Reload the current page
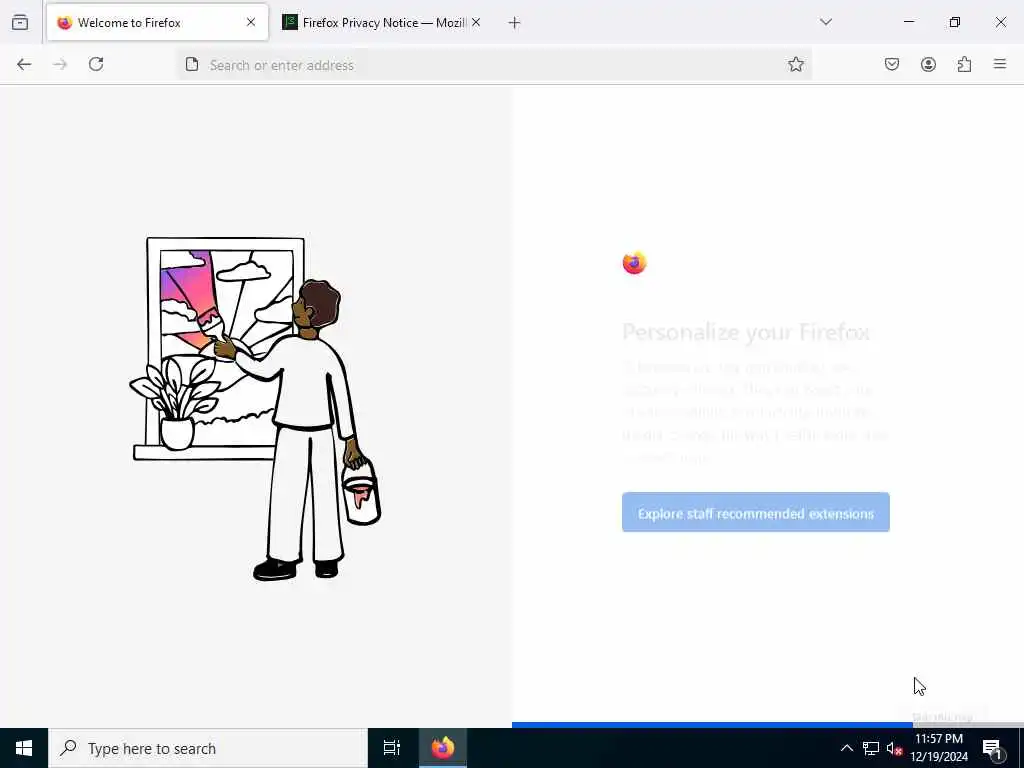This screenshot has width=1024, height=768. (96, 64)
